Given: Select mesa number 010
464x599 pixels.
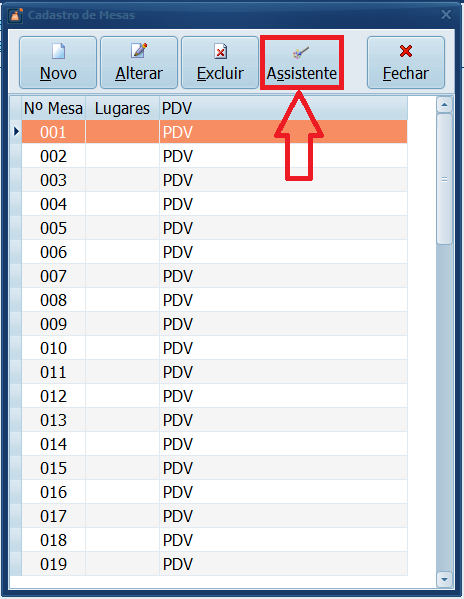Looking at the screenshot, I should (x=53, y=348).
